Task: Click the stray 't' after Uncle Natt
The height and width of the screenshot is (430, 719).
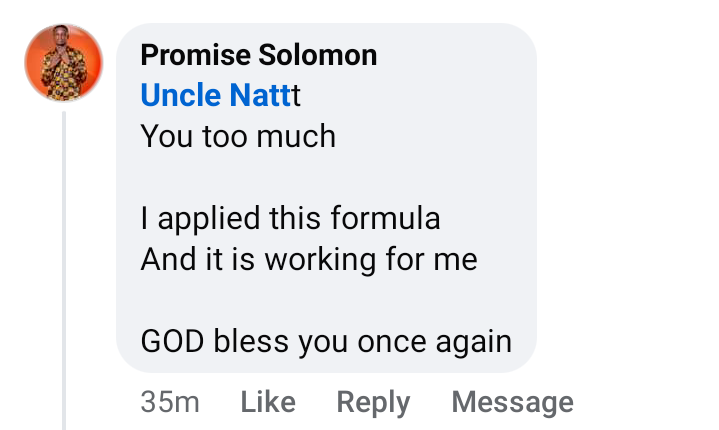Action: click(296, 95)
